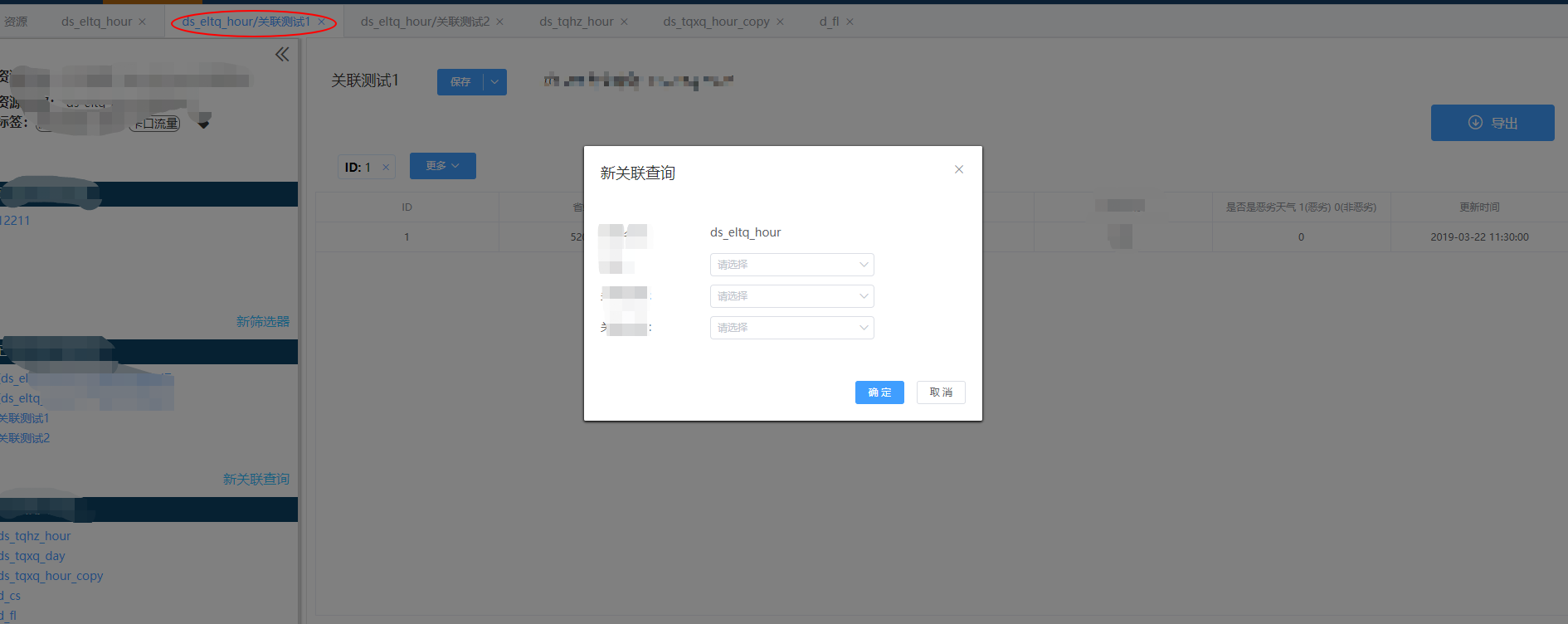Image resolution: width=1568 pixels, height=624 pixels.
Task: Open the d_fl tab
Action: pos(829,22)
